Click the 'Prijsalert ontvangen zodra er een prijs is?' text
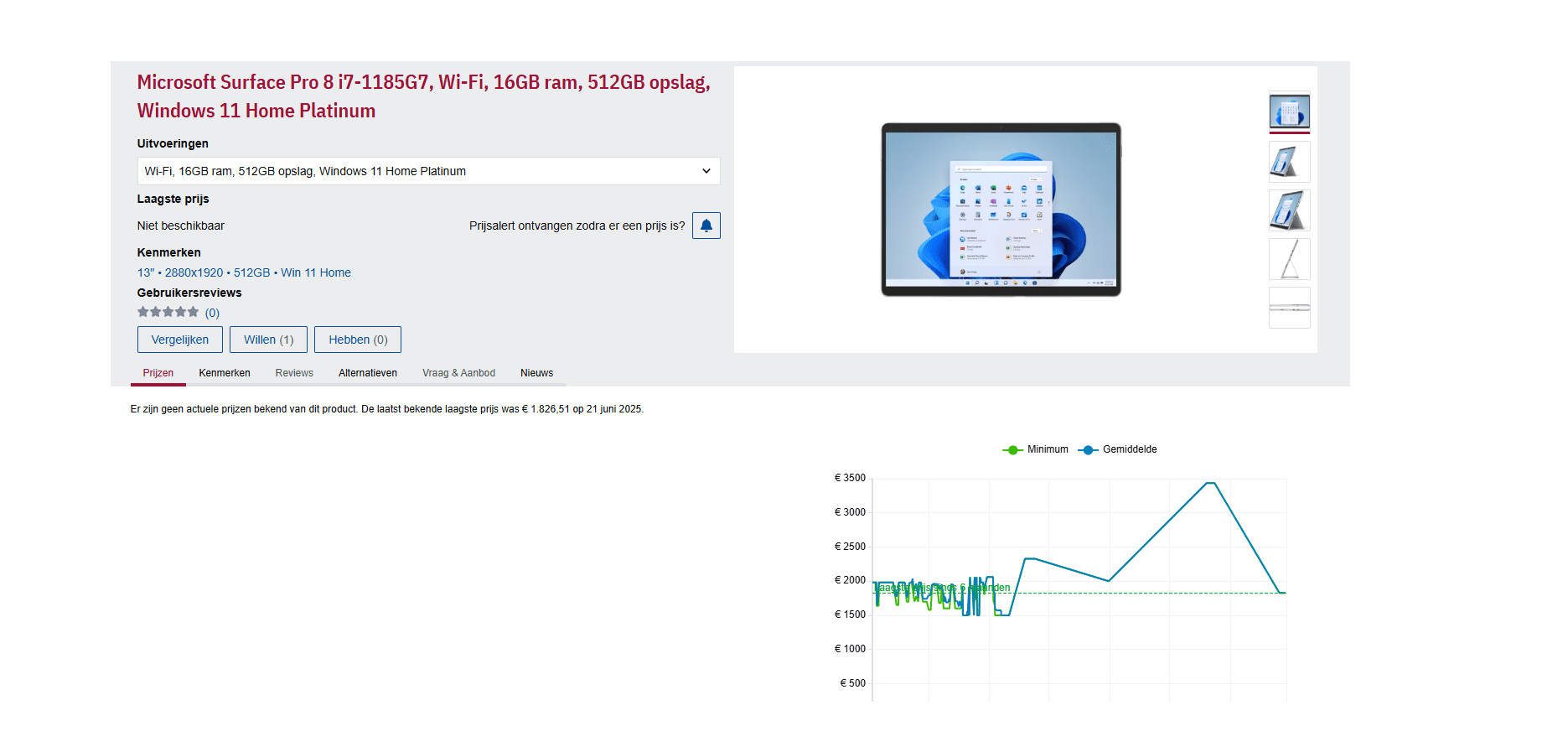 [x=577, y=226]
